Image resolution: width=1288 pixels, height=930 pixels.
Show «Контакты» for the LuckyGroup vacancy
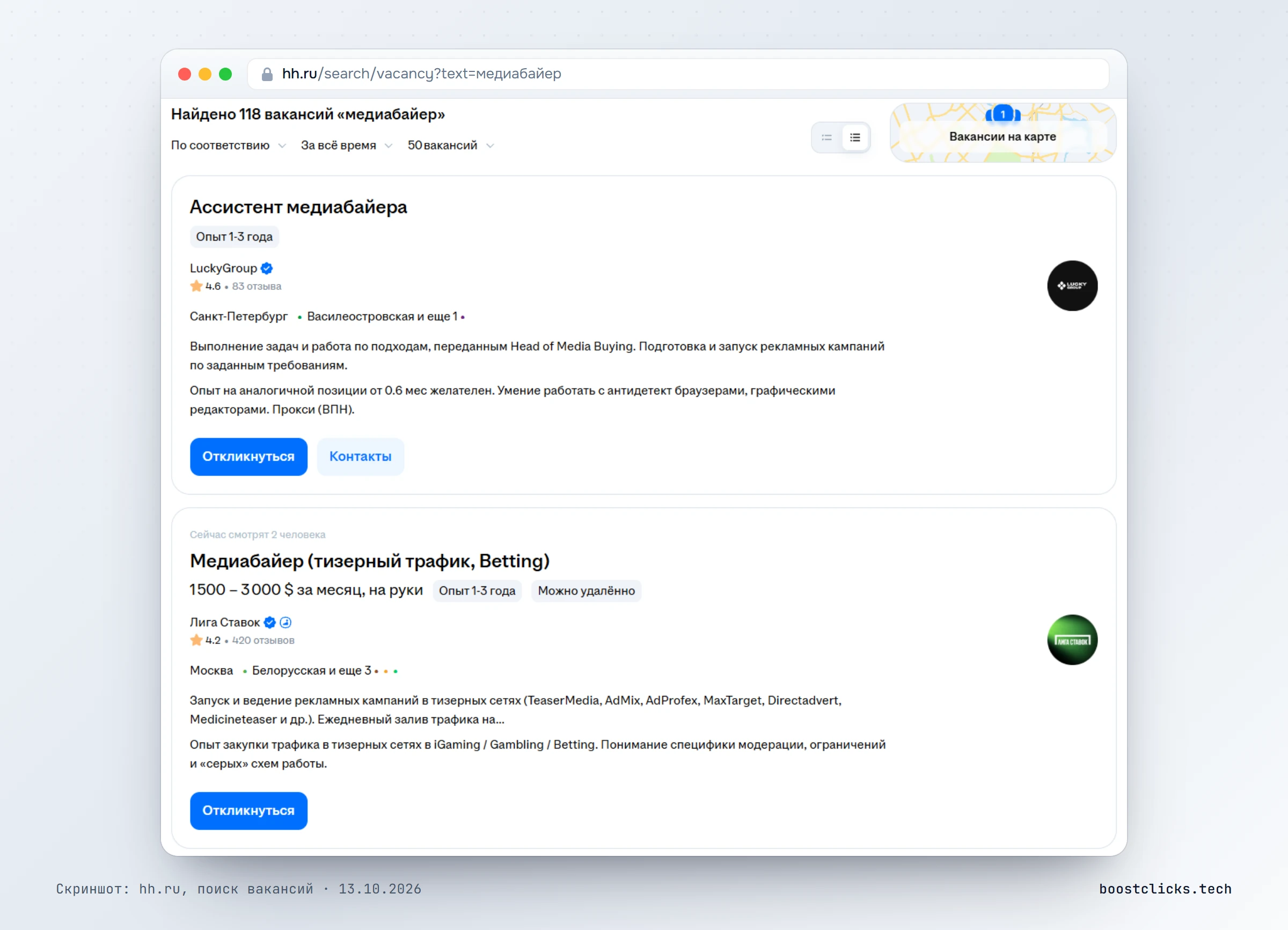pos(361,457)
